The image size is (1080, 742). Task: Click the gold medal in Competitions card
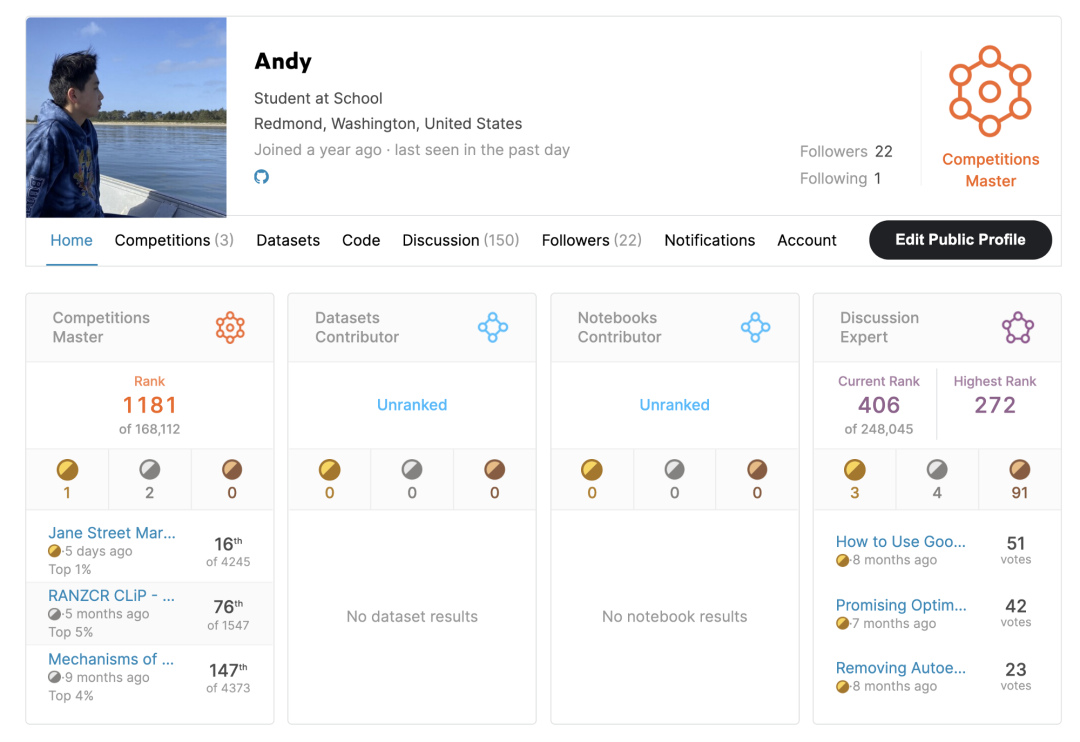click(x=67, y=470)
